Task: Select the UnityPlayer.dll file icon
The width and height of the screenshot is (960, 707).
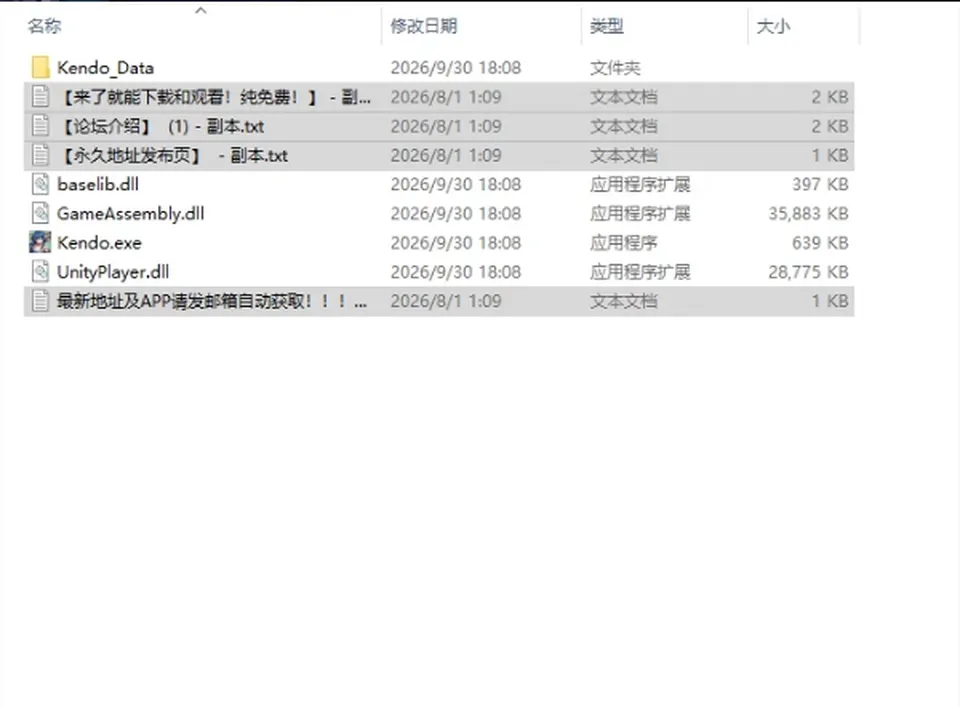Action: pyautogui.click(x=40, y=272)
